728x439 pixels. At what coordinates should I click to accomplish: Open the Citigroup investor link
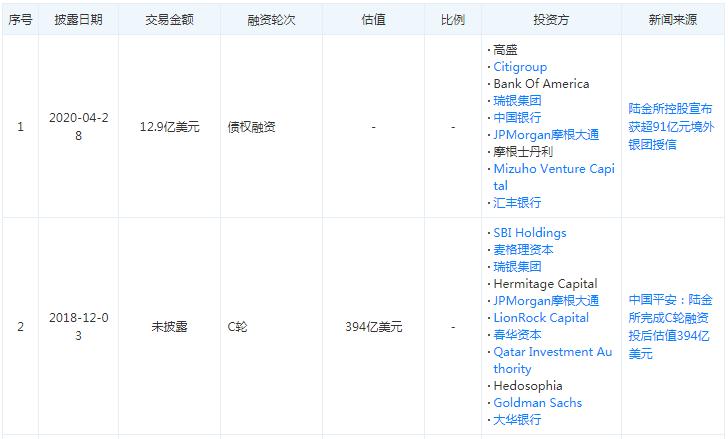520,67
